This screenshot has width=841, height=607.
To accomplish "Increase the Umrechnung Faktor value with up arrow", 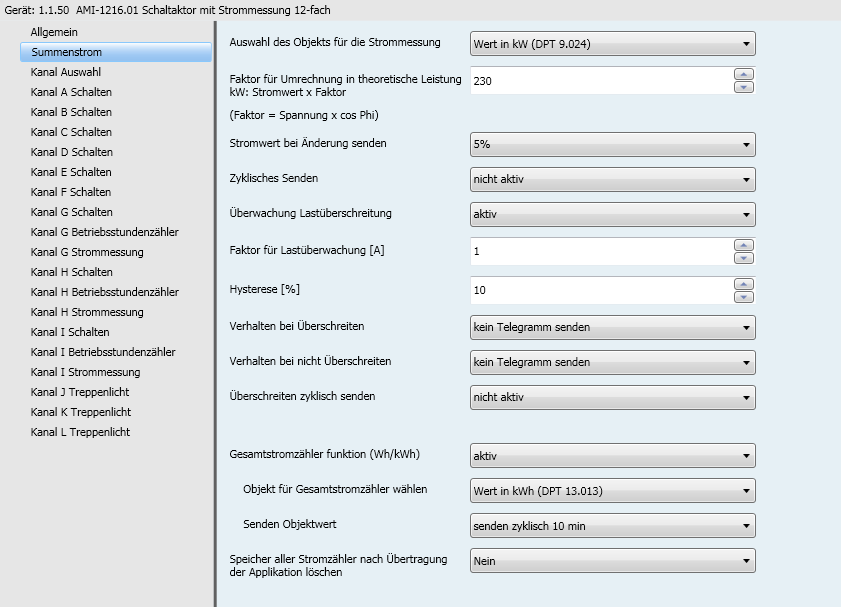I will pyautogui.click(x=743, y=74).
